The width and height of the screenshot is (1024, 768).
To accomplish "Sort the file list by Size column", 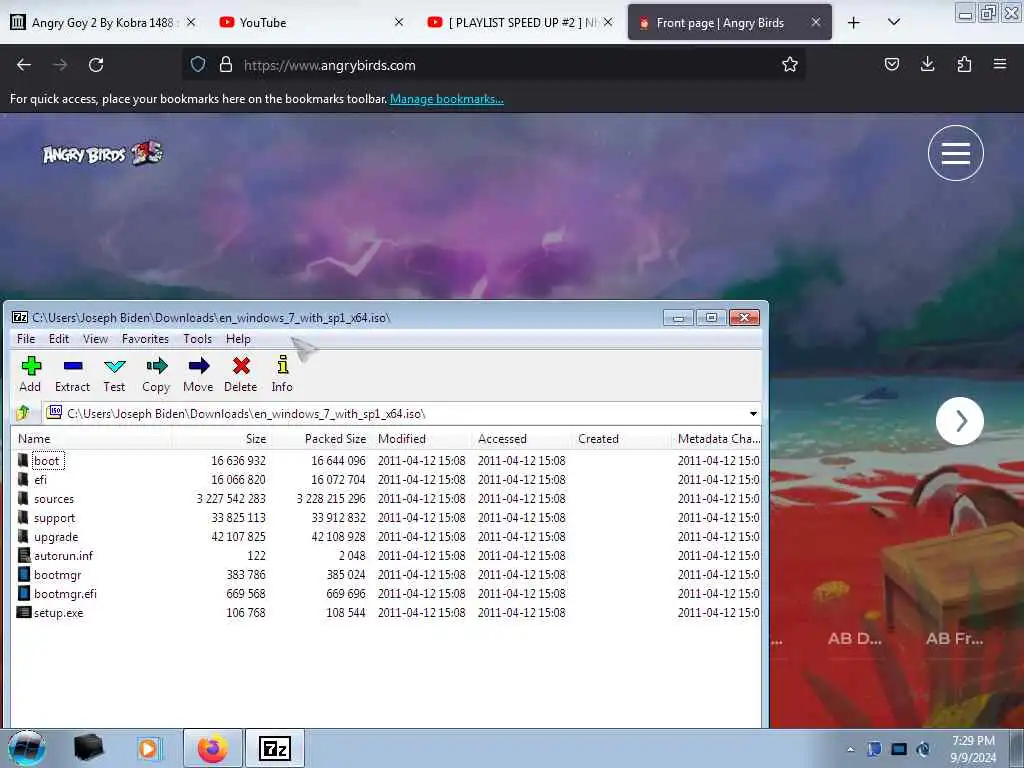I will tap(221, 439).
